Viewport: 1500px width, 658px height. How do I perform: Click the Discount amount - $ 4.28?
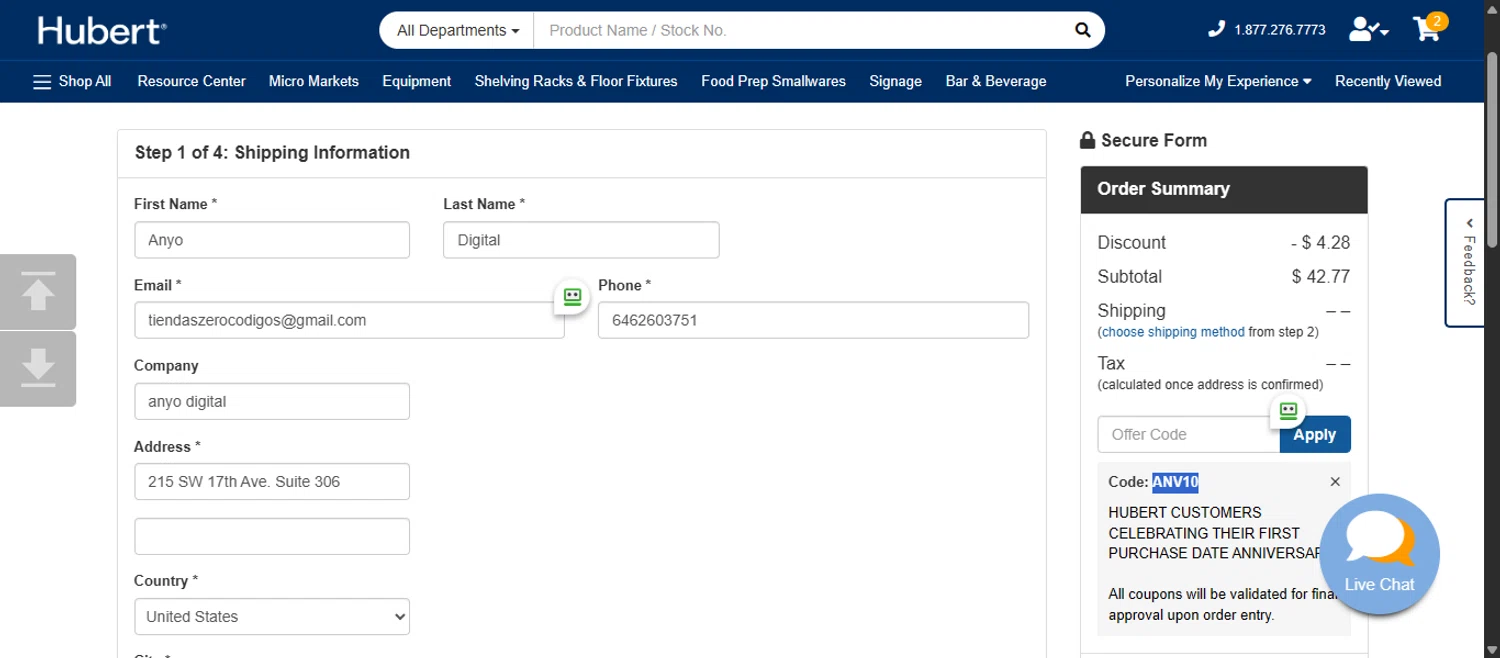[1321, 243]
